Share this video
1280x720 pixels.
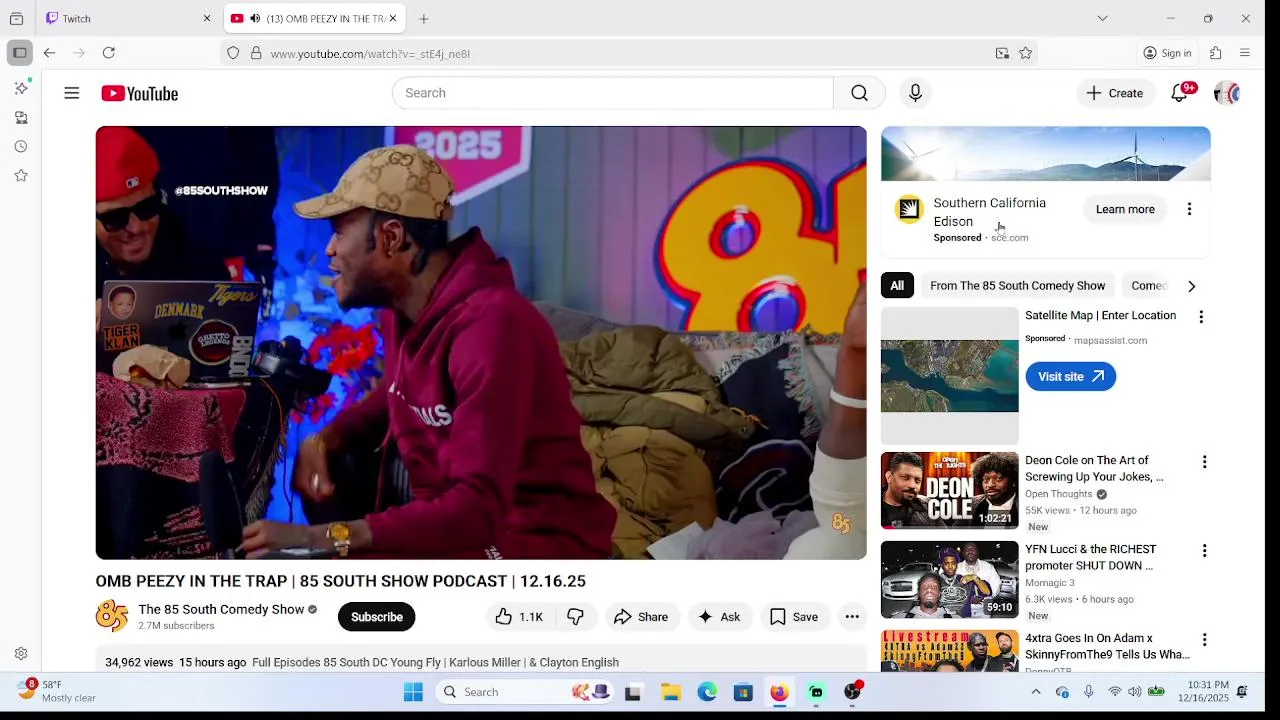point(640,617)
